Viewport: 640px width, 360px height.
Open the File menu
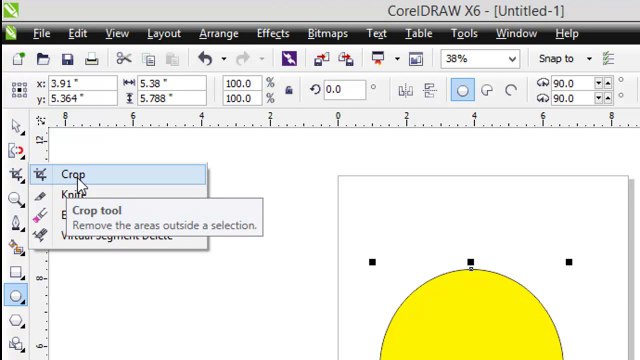click(42, 33)
